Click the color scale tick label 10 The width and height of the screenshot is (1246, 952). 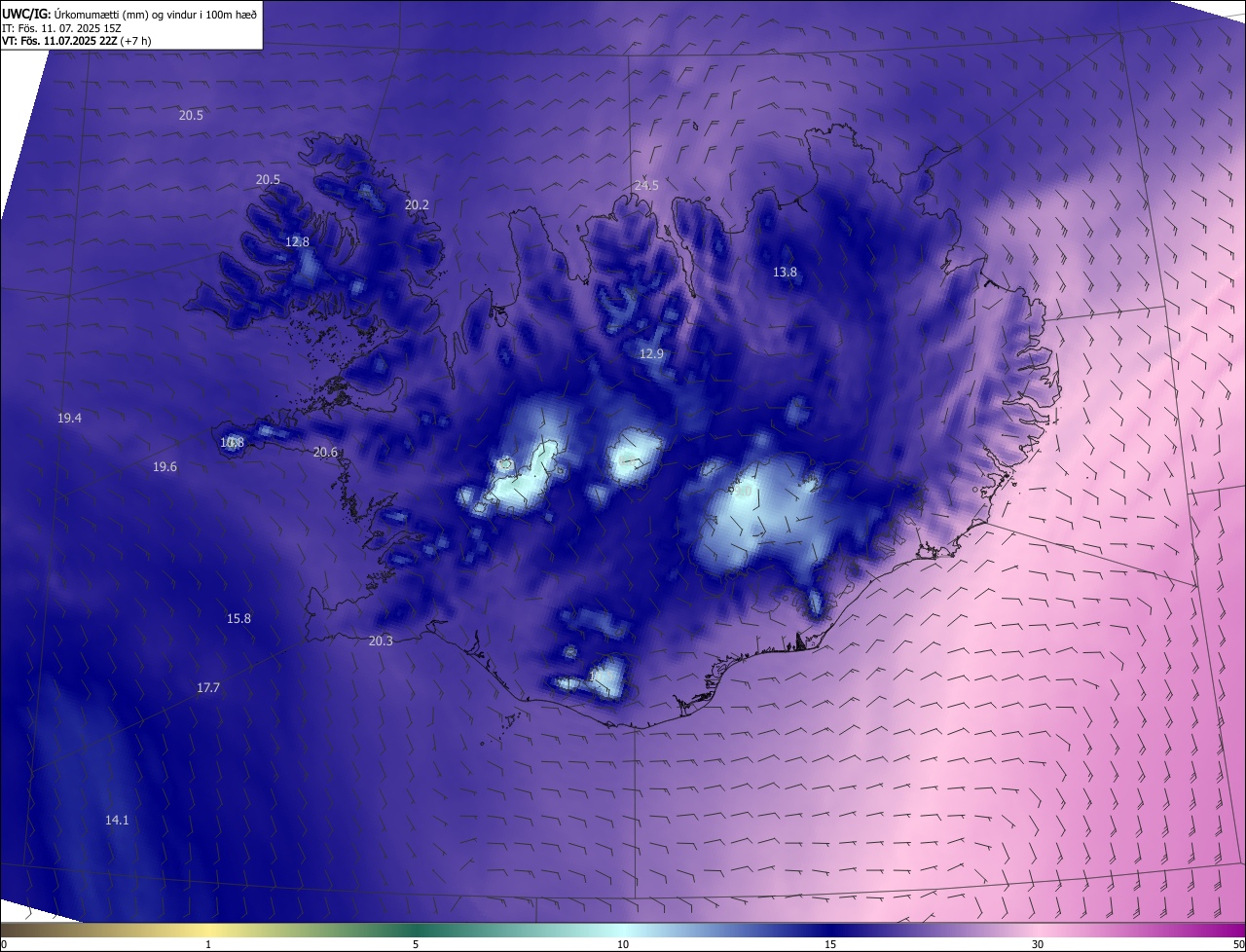(x=623, y=944)
